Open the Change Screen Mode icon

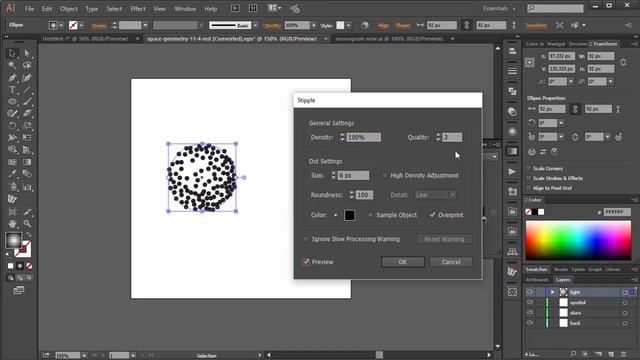click(x=19, y=290)
